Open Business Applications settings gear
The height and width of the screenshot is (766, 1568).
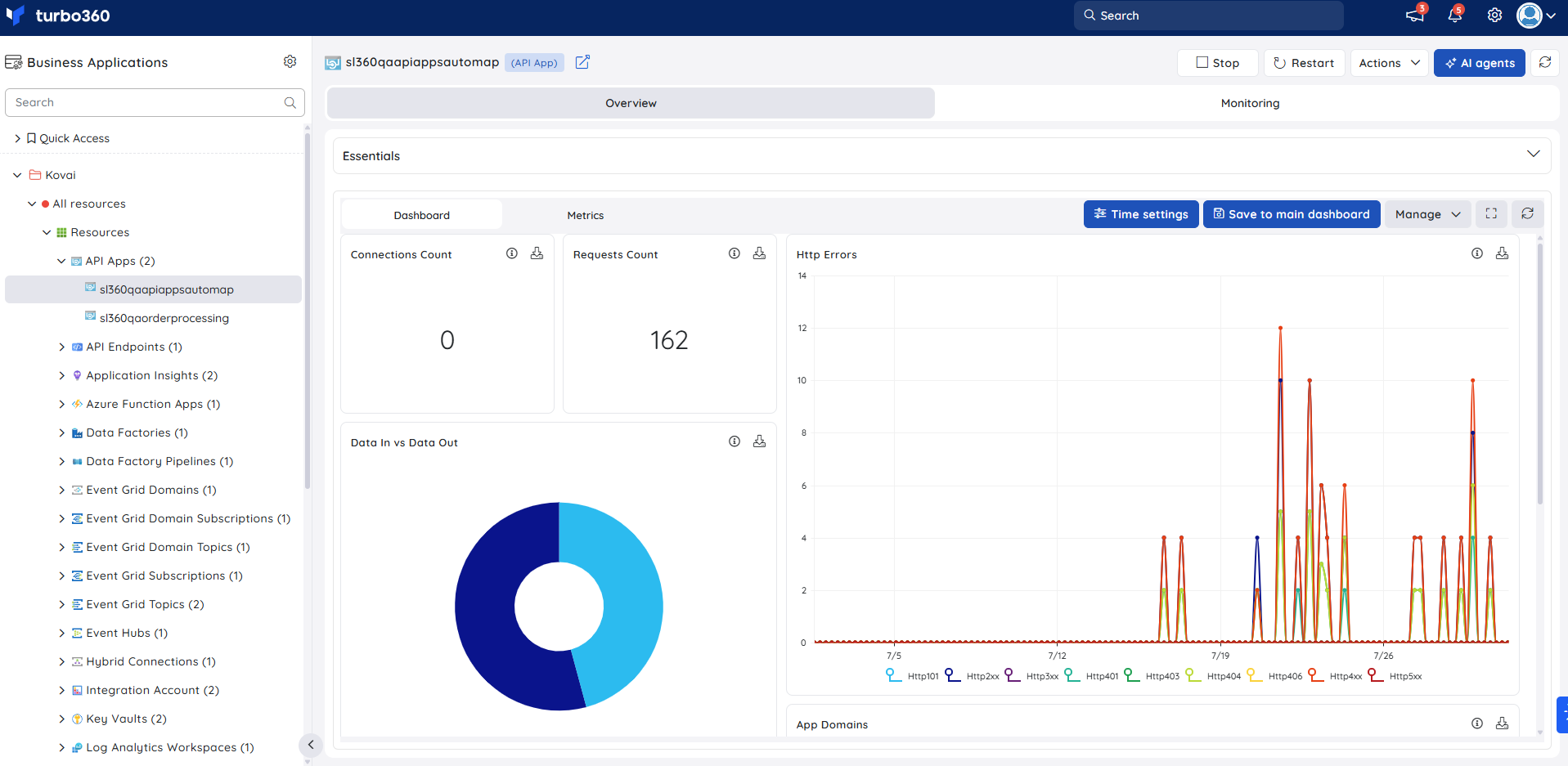(x=290, y=61)
